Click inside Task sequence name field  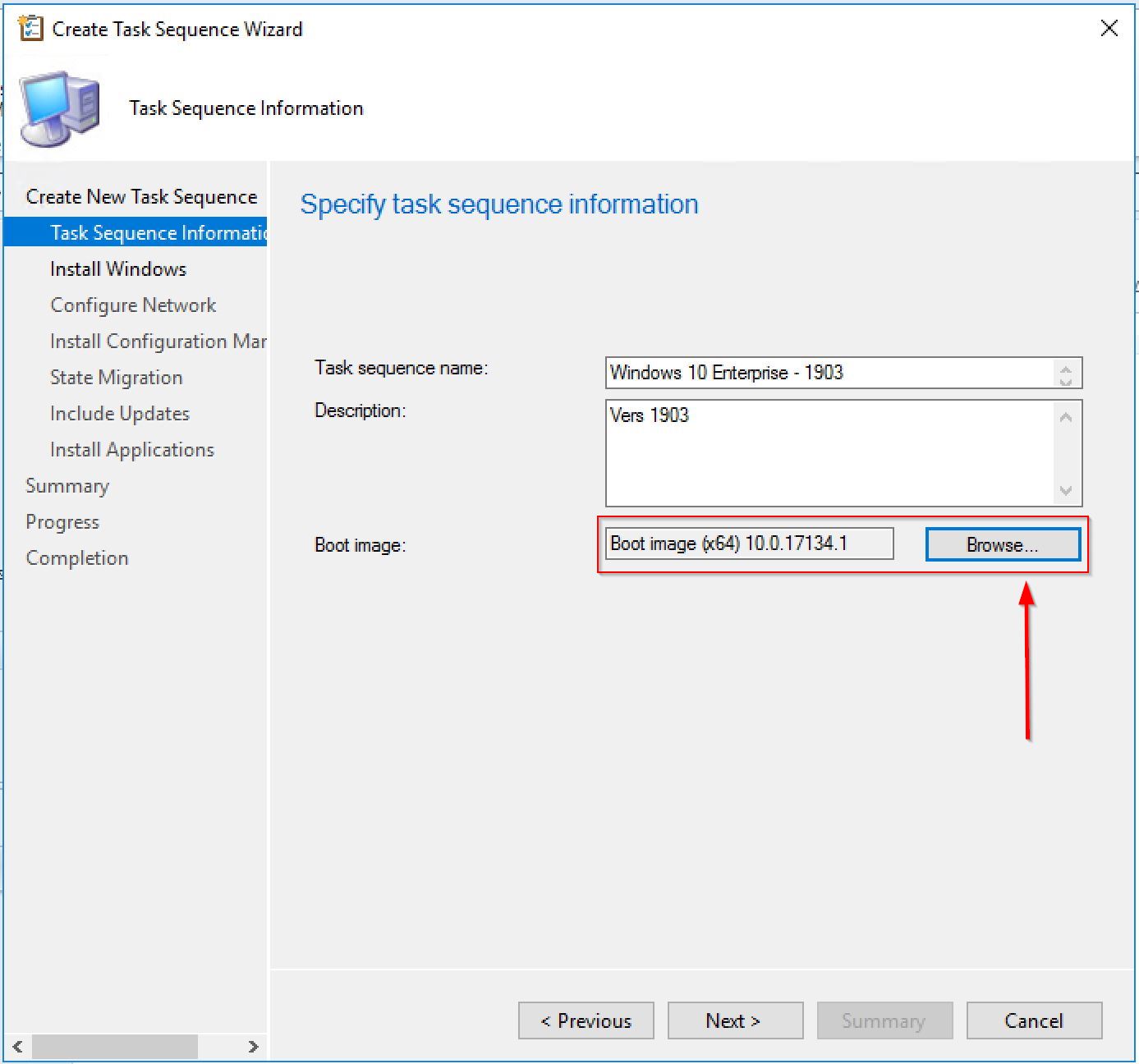click(x=829, y=373)
